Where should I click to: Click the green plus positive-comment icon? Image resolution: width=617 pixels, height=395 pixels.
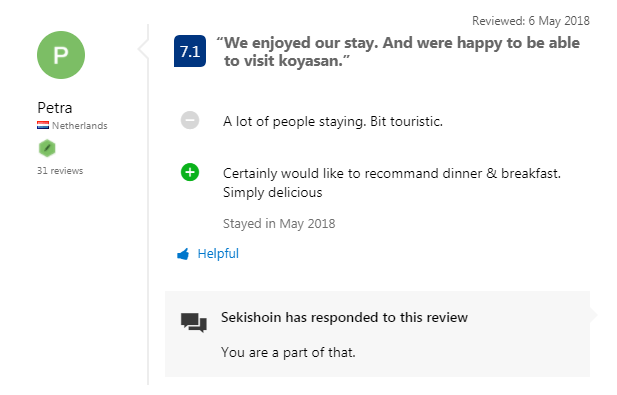190,172
